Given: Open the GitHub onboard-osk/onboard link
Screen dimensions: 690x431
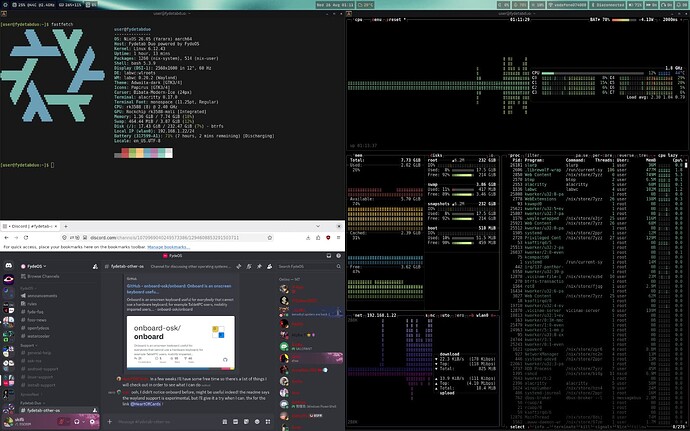Looking at the screenshot, I should [179, 289].
